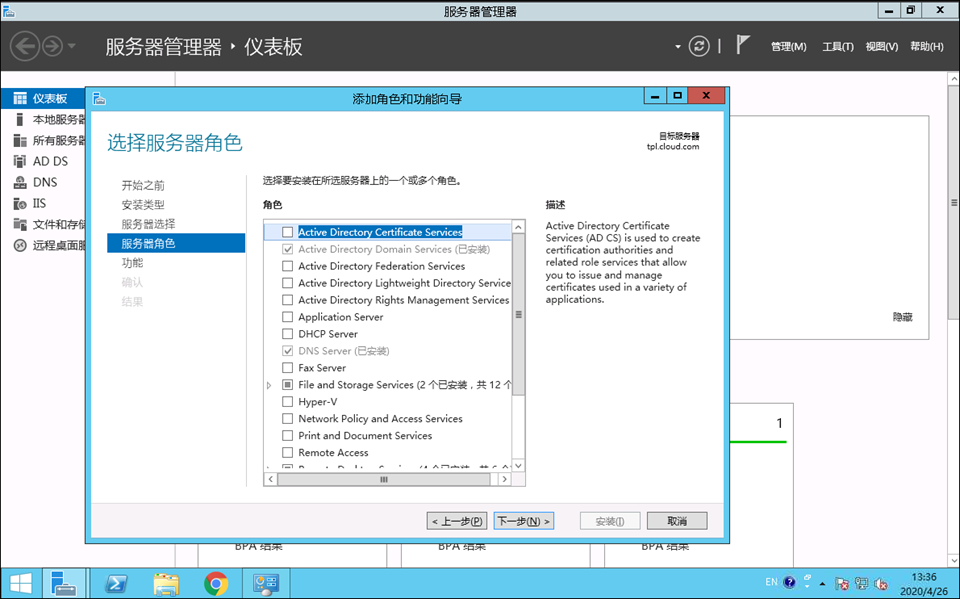Launch PowerShell from the taskbar
The width and height of the screenshot is (960, 599).
[116, 583]
